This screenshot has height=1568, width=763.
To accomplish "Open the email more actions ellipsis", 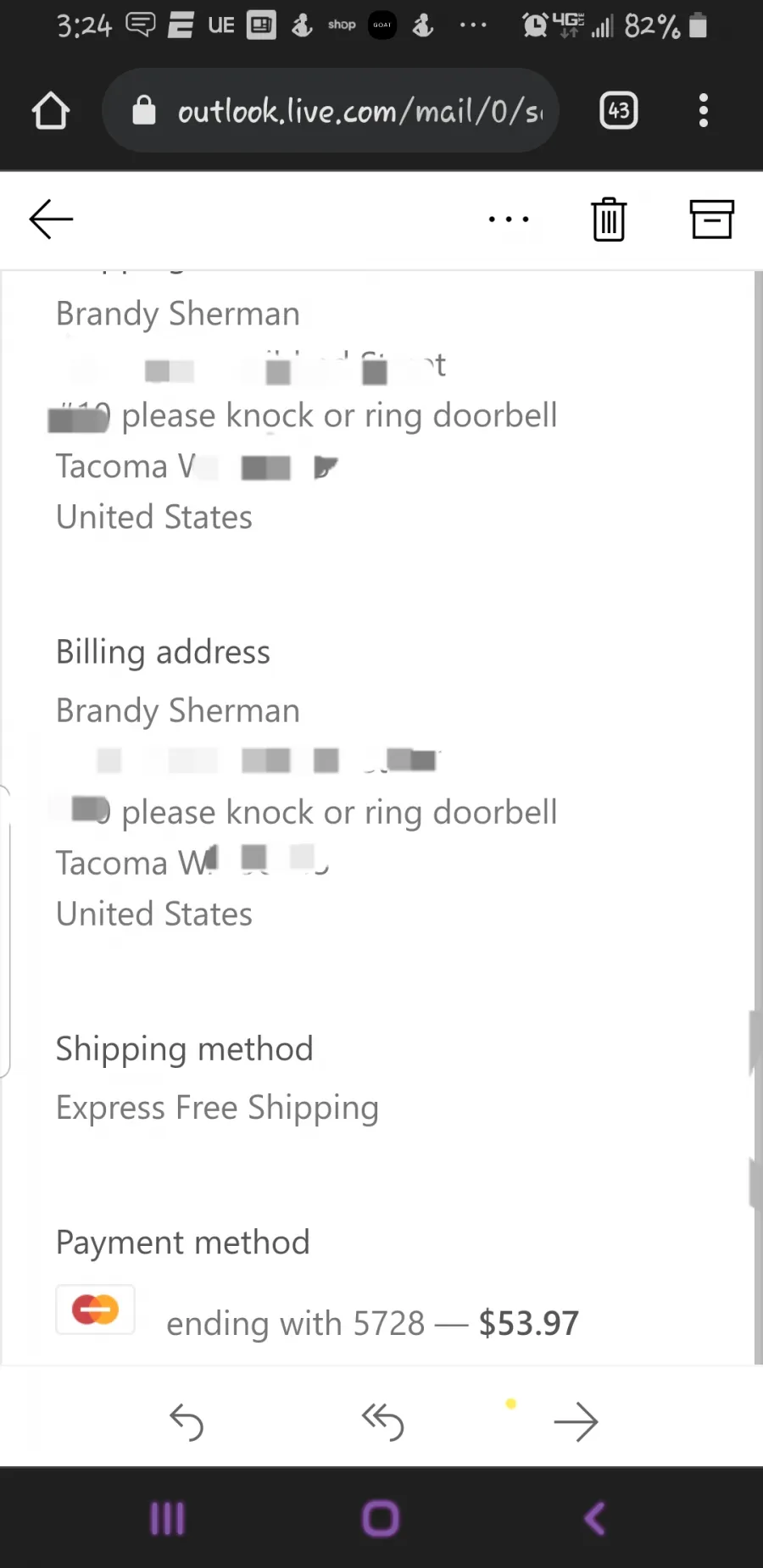I will (509, 220).
